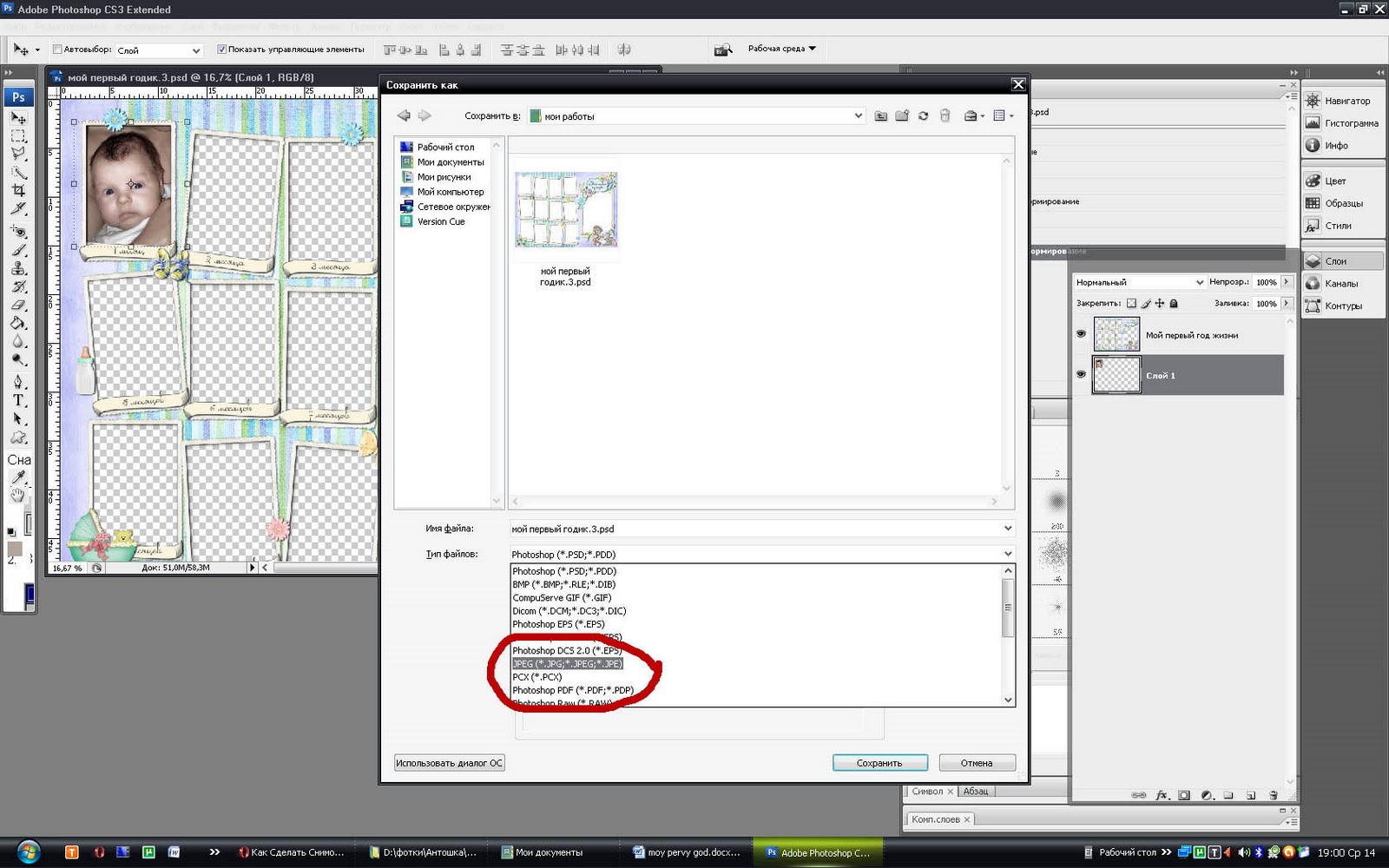Go up one folder level in save dialog

coord(881,115)
